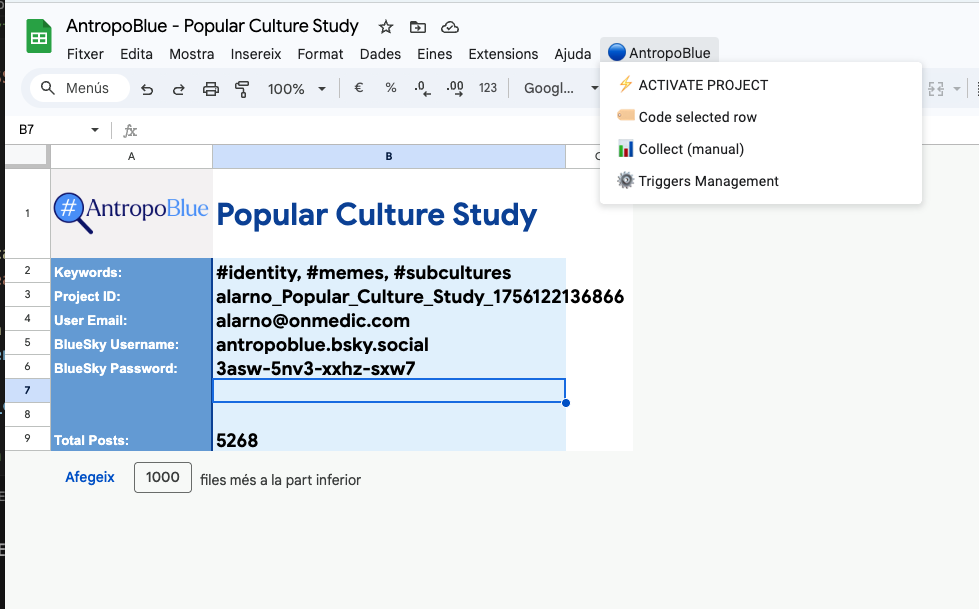
Task: Select the paint format roller tool
Action: [242, 89]
